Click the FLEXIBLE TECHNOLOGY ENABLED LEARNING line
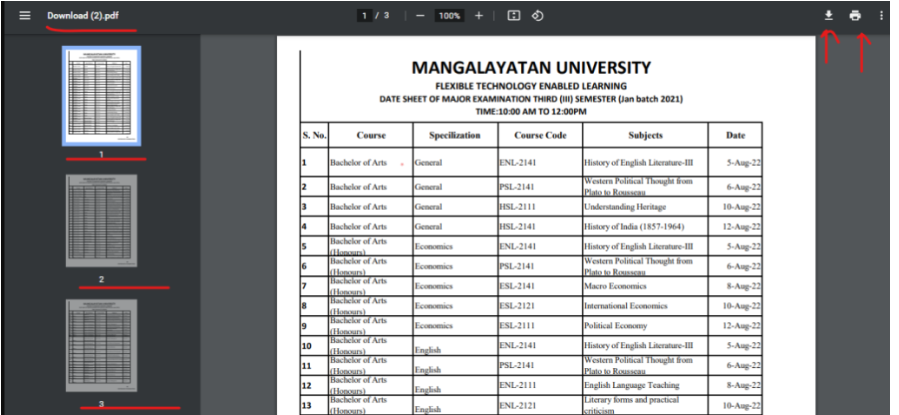 (531, 87)
